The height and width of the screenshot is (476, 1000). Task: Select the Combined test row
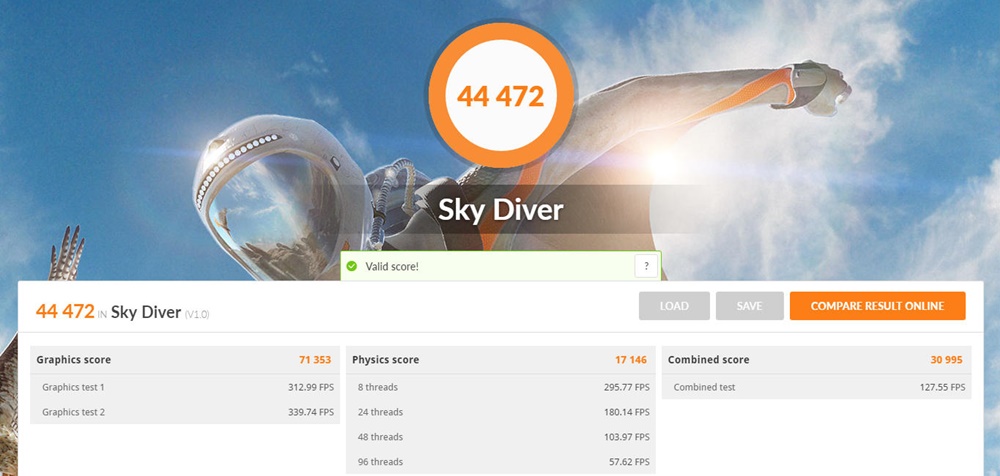pyautogui.click(x=816, y=387)
